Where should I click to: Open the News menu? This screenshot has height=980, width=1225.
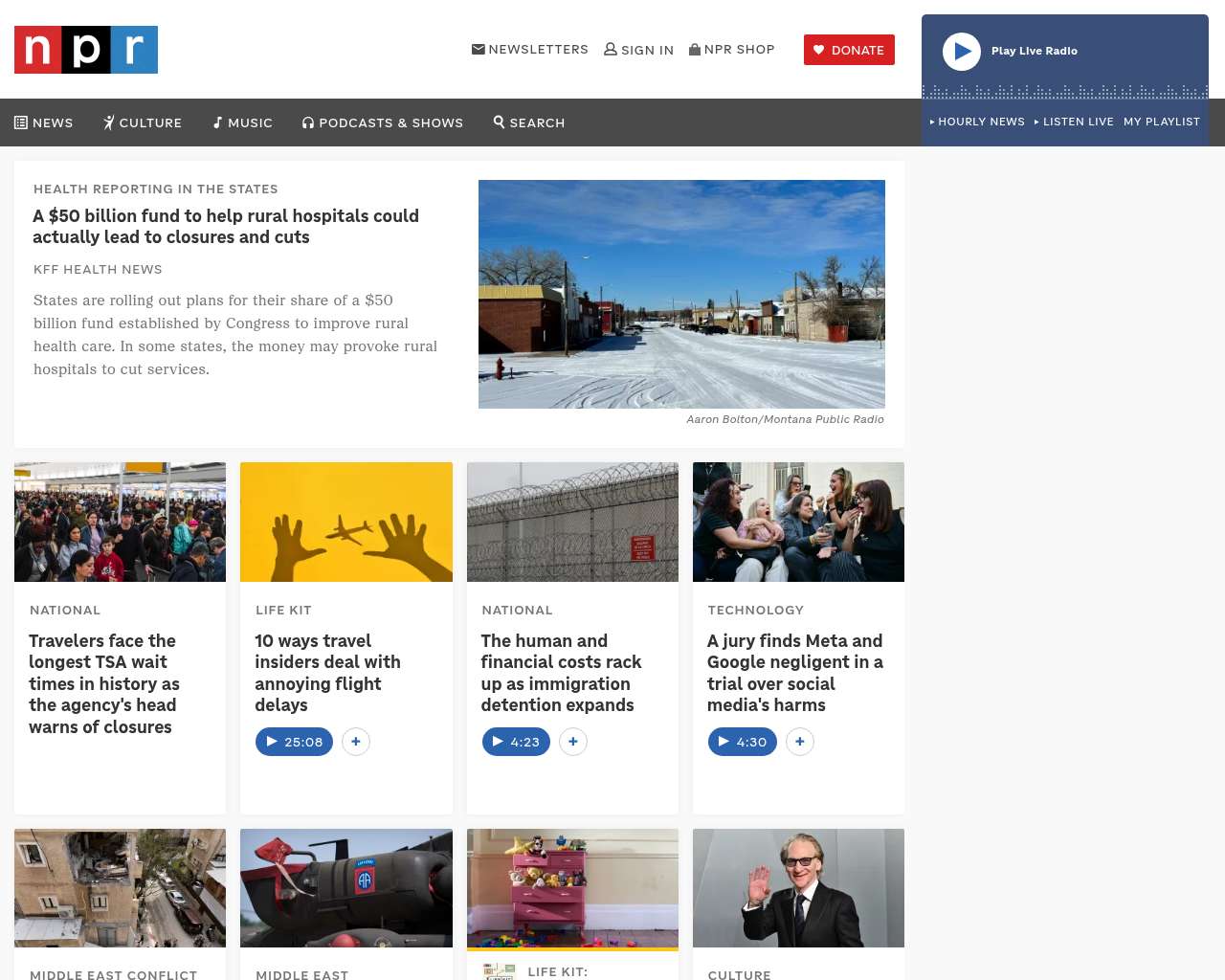click(44, 122)
